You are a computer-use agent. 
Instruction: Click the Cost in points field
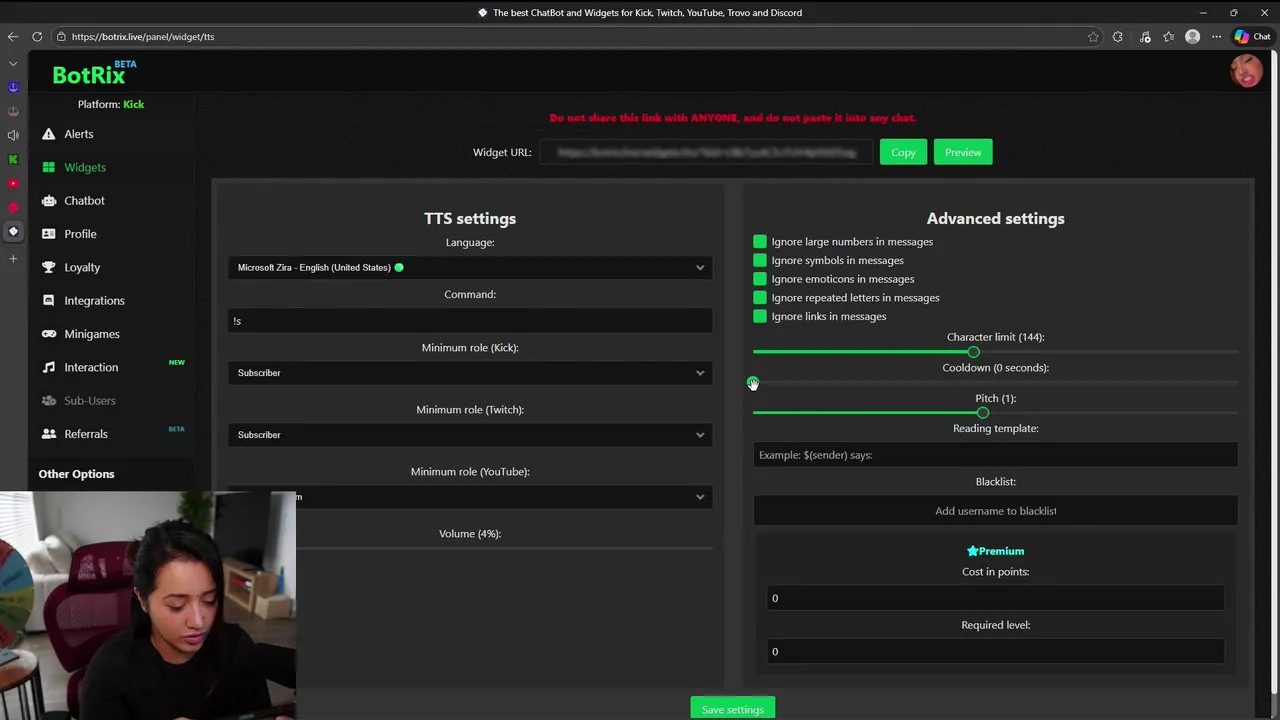[x=995, y=598]
